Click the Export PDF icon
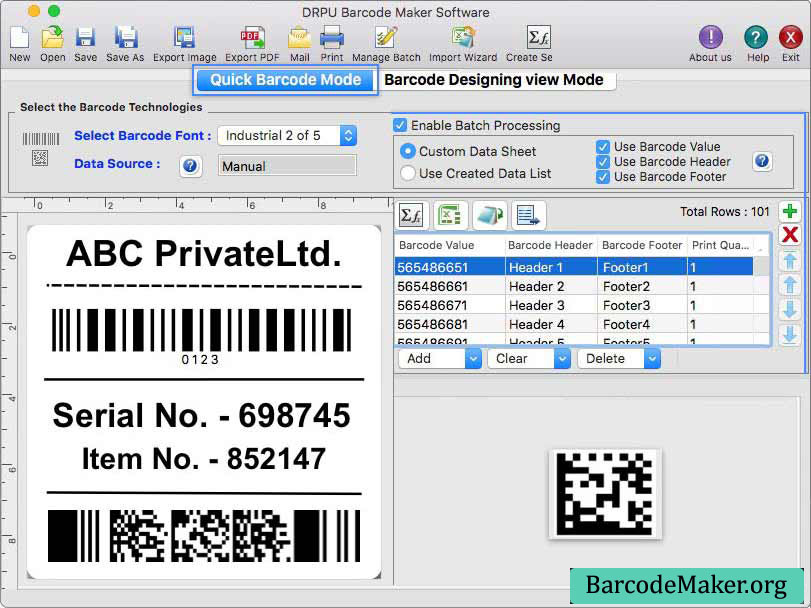This screenshot has height=608, width=811. (x=252, y=38)
